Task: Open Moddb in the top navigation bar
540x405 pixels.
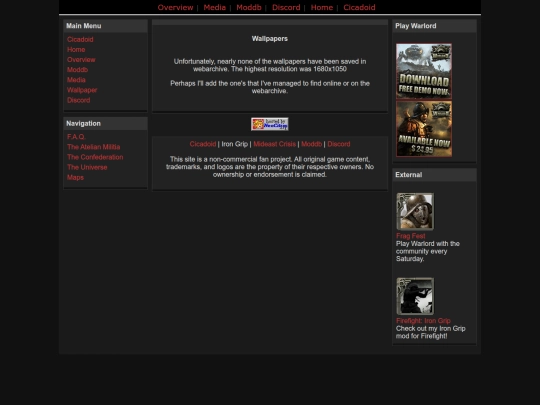Action: click(249, 7)
